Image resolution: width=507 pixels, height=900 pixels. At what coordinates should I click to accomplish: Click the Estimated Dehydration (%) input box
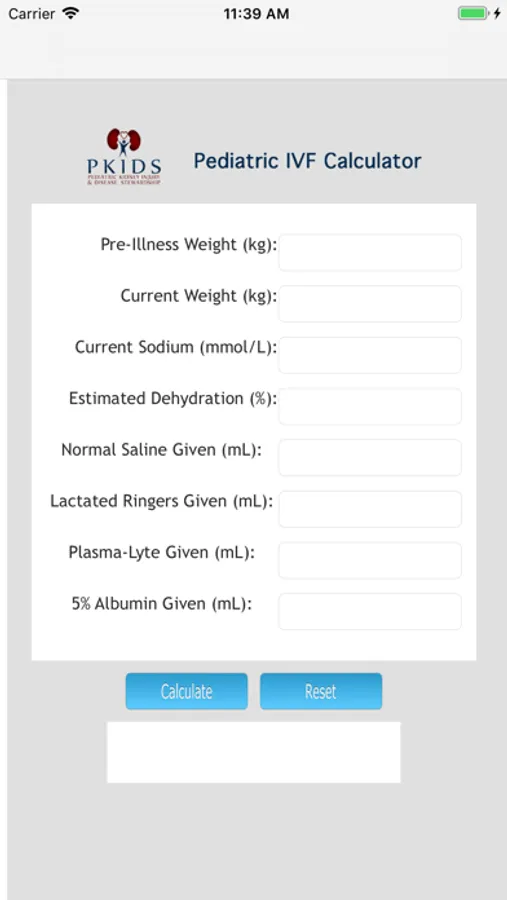370,406
